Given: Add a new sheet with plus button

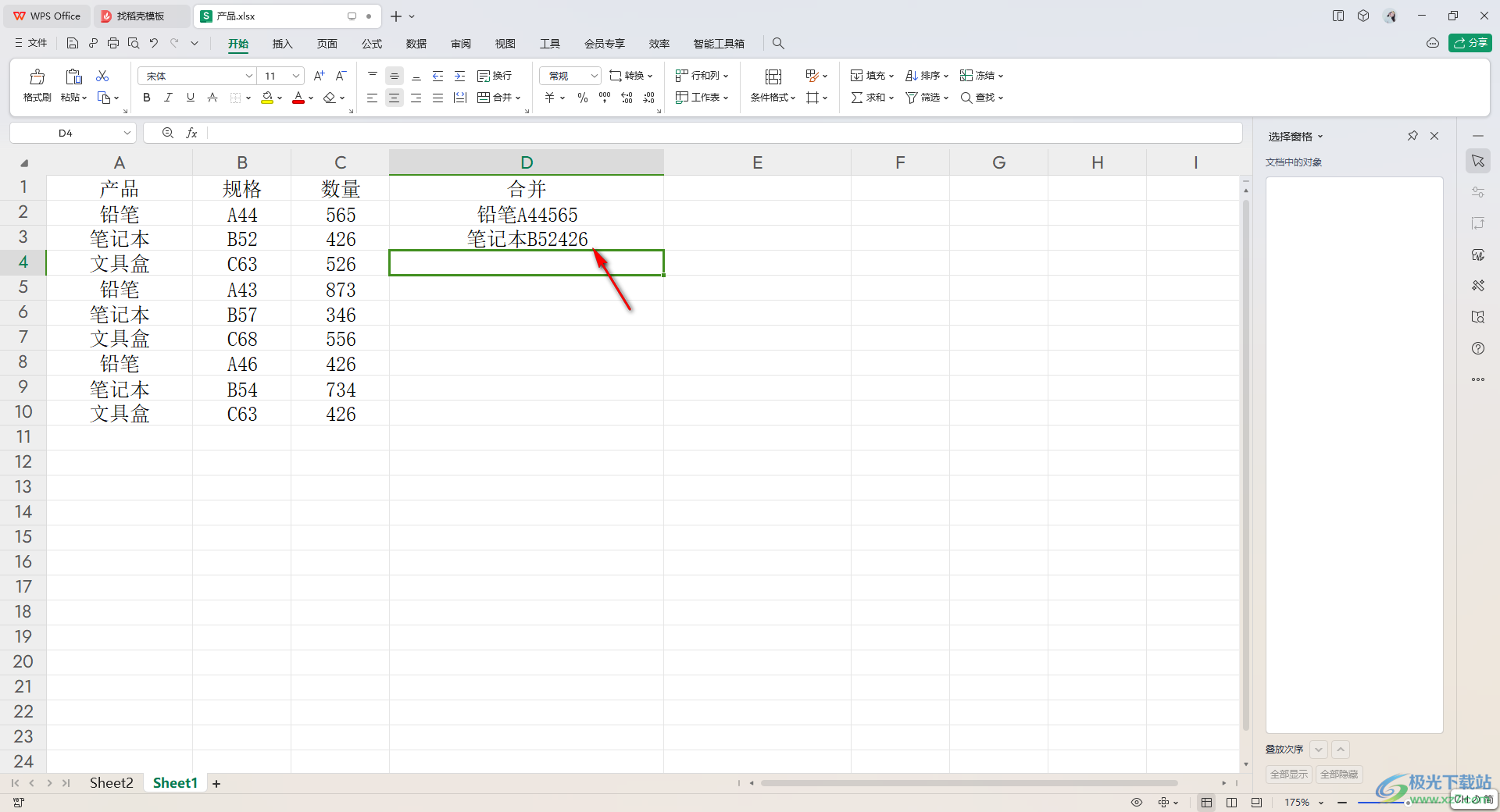Looking at the screenshot, I should click(x=216, y=784).
